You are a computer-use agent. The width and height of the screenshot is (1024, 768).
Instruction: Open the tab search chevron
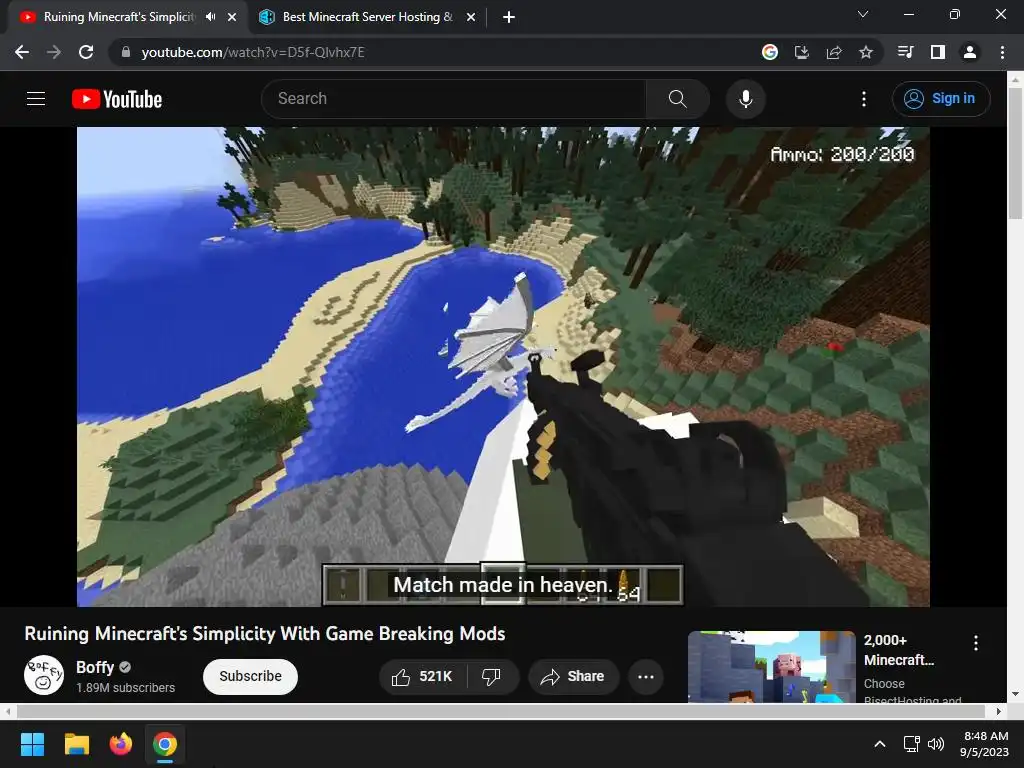(863, 14)
